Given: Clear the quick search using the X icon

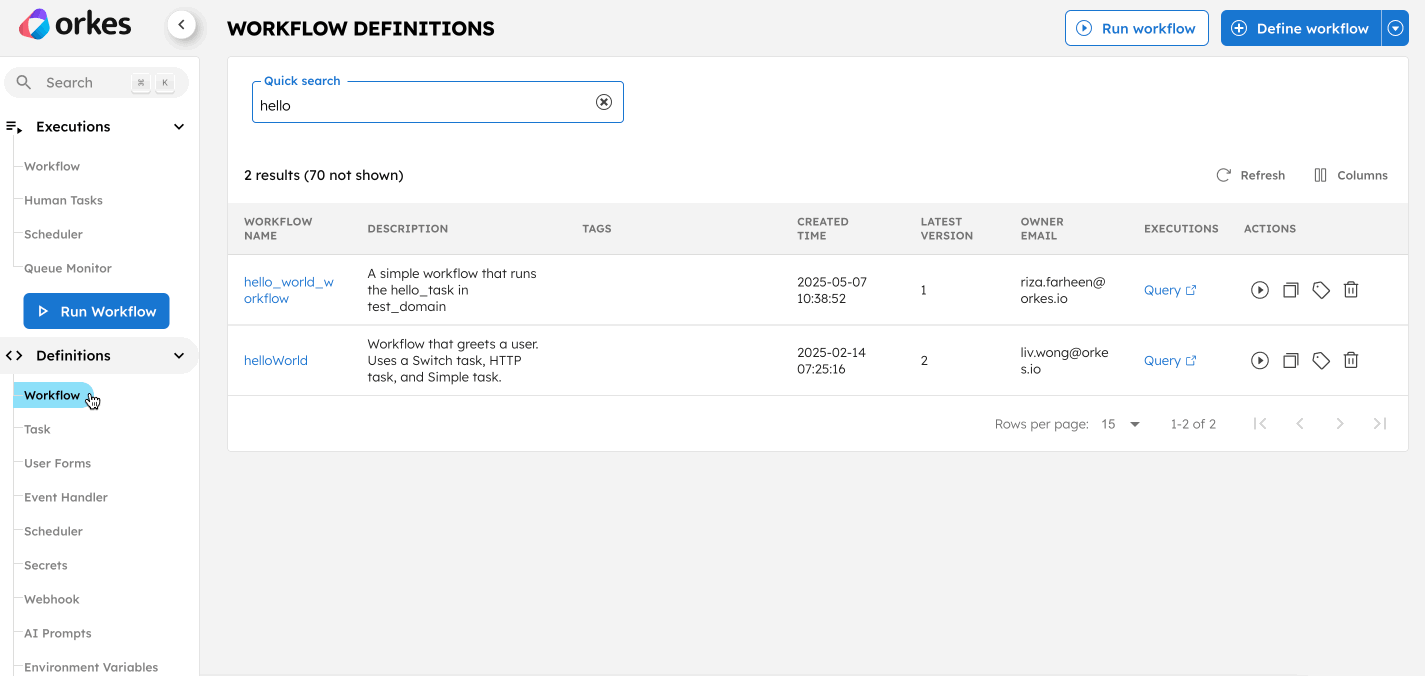Looking at the screenshot, I should [603, 101].
